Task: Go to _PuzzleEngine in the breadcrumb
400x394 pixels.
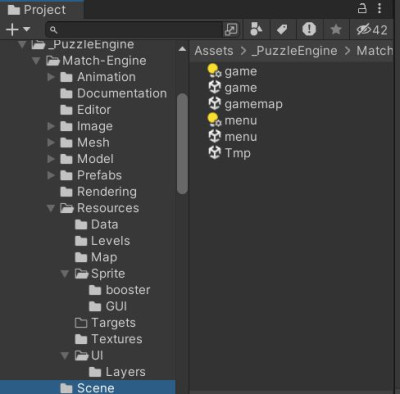Action: pos(294,51)
